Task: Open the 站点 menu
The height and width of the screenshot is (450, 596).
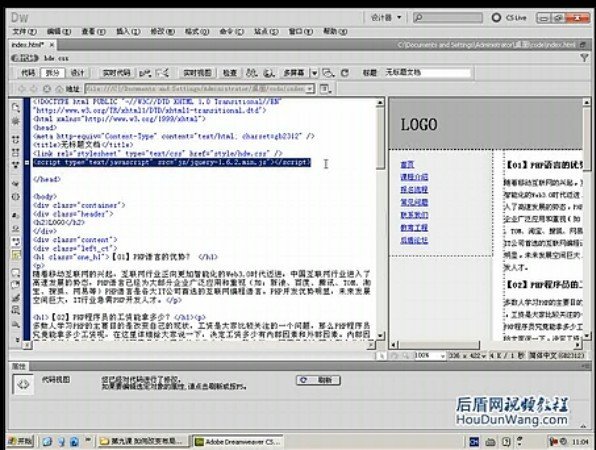Action: [x=266, y=32]
